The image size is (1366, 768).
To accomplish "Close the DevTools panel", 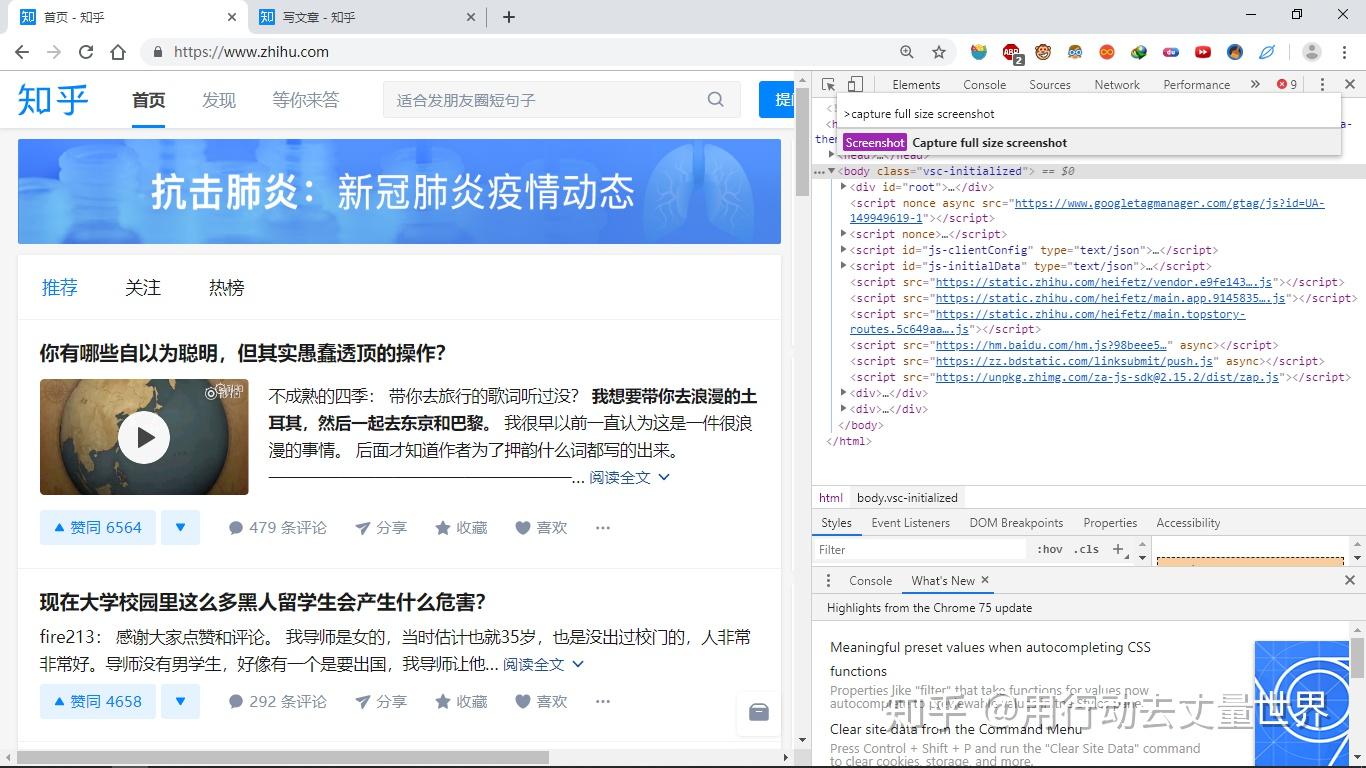I will [x=1349, y=84].
